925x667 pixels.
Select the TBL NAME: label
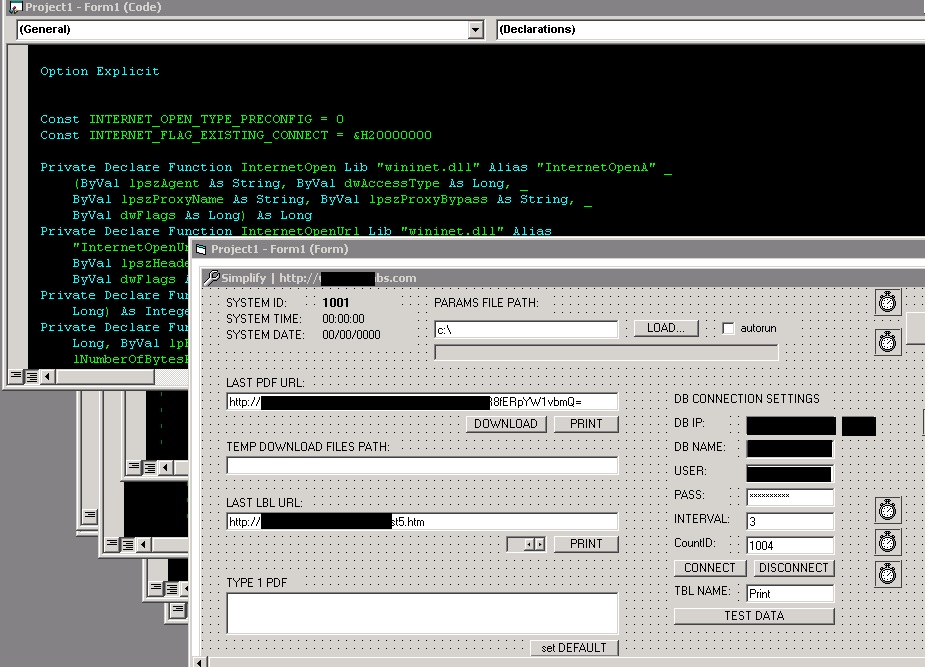tap(703, 590)
